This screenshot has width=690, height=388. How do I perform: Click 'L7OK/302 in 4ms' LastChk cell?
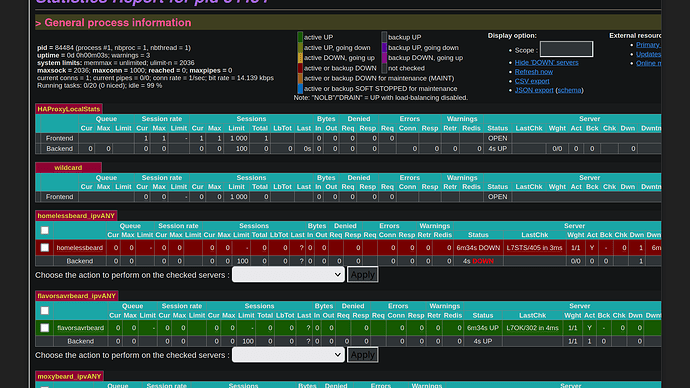tap(532, 328)
